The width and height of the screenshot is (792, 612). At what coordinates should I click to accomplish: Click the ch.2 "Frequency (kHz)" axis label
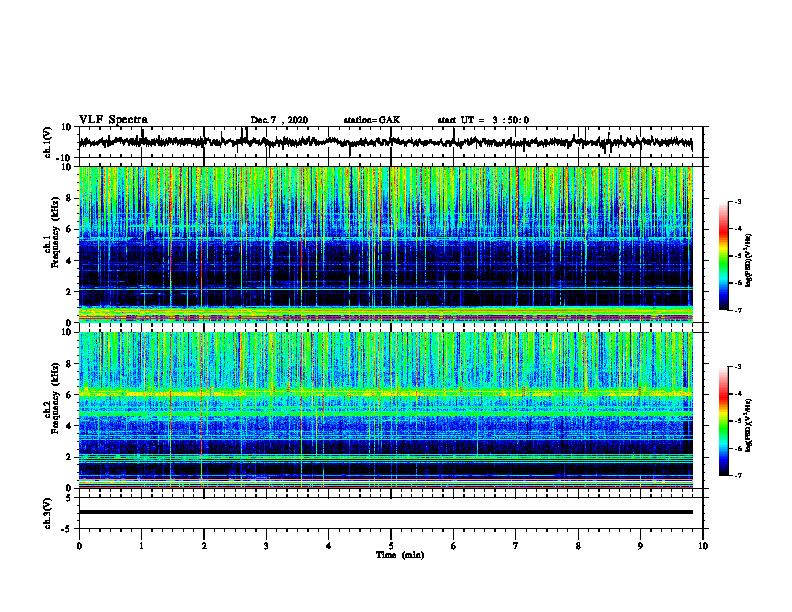pyautogui.click(x=56, y=398)
